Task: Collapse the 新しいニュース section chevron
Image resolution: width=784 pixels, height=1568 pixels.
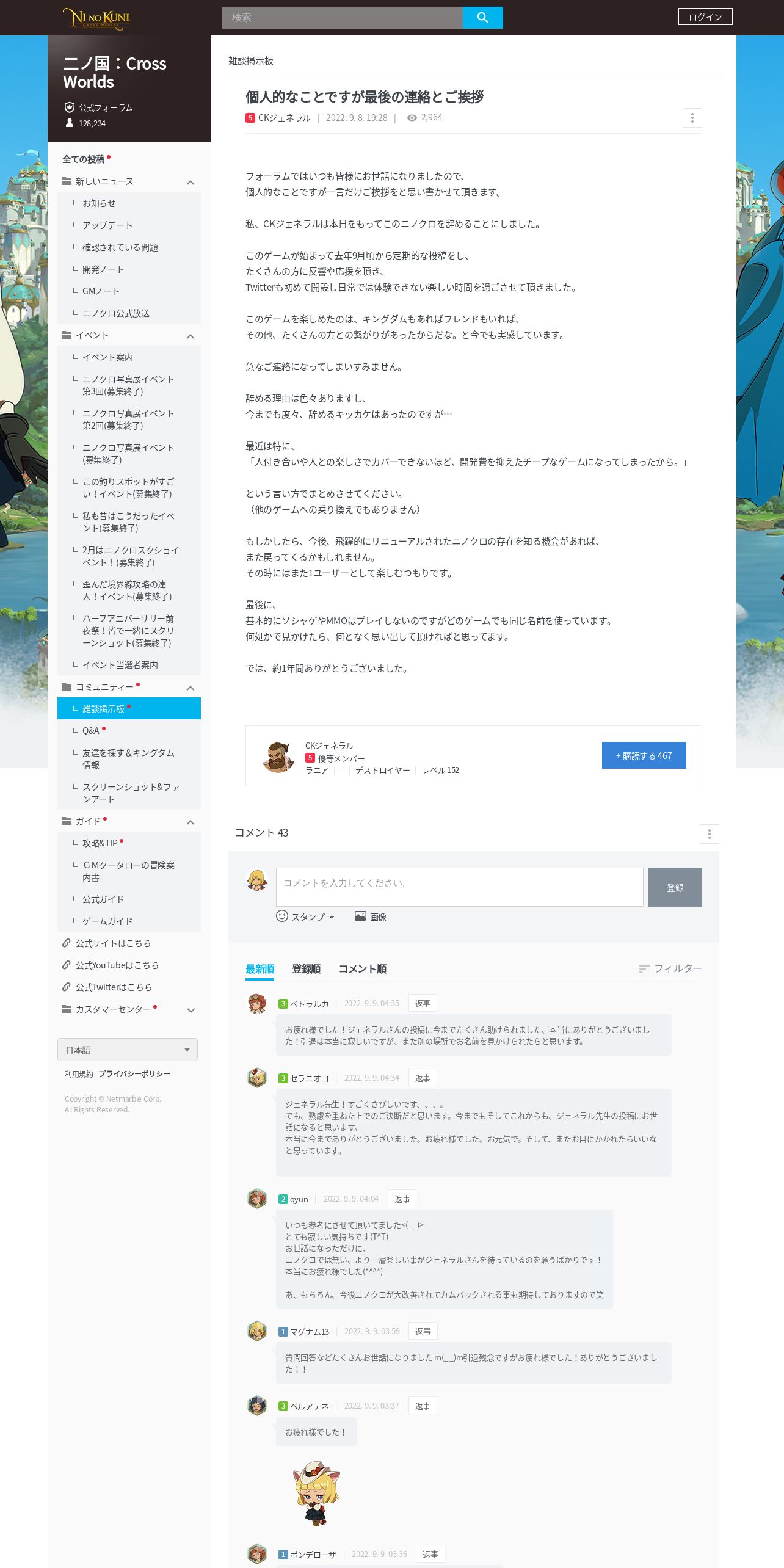Action: coord(191,183)
